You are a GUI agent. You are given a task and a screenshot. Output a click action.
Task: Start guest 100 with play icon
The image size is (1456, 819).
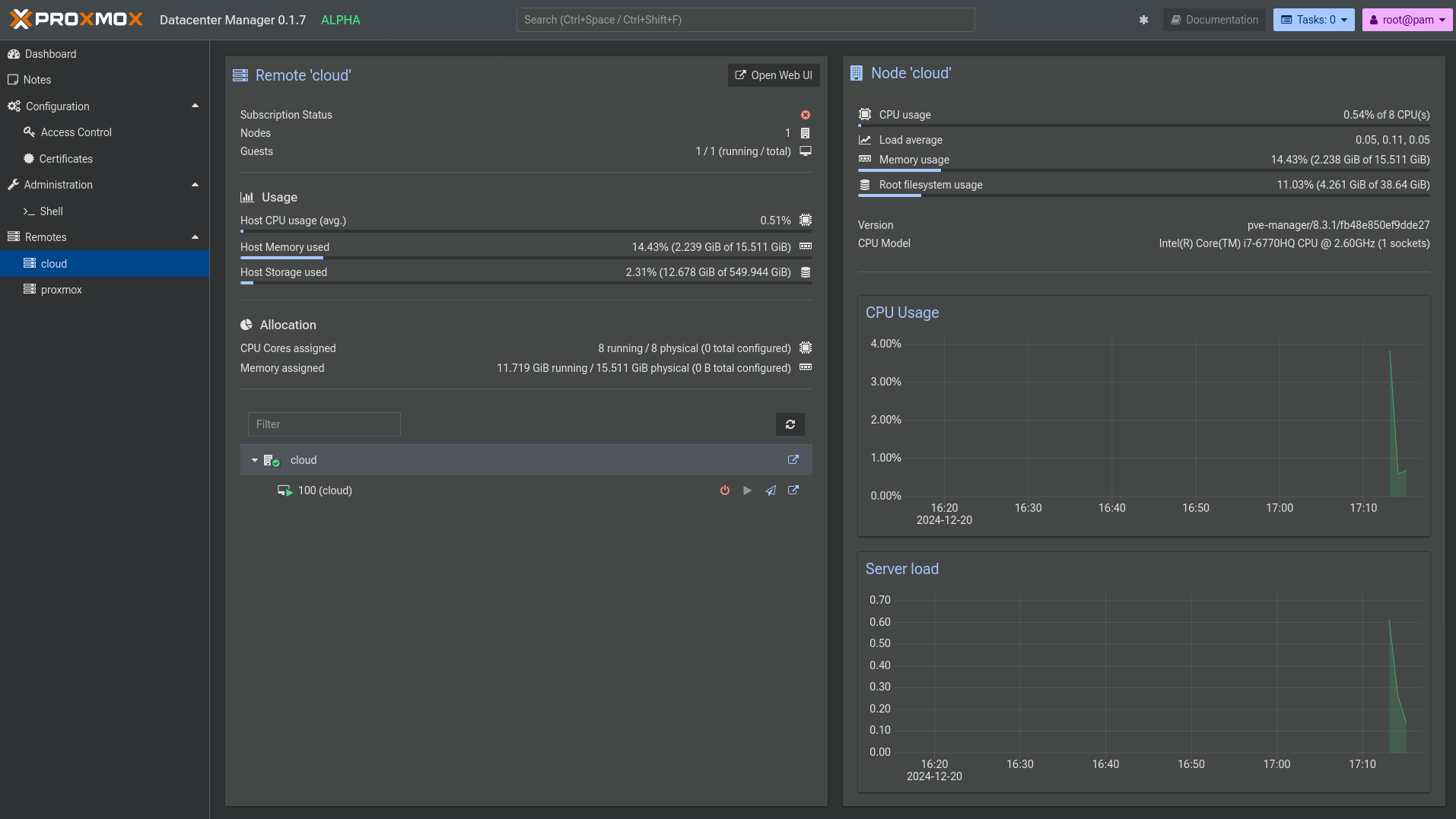click(x=748, y=490)
